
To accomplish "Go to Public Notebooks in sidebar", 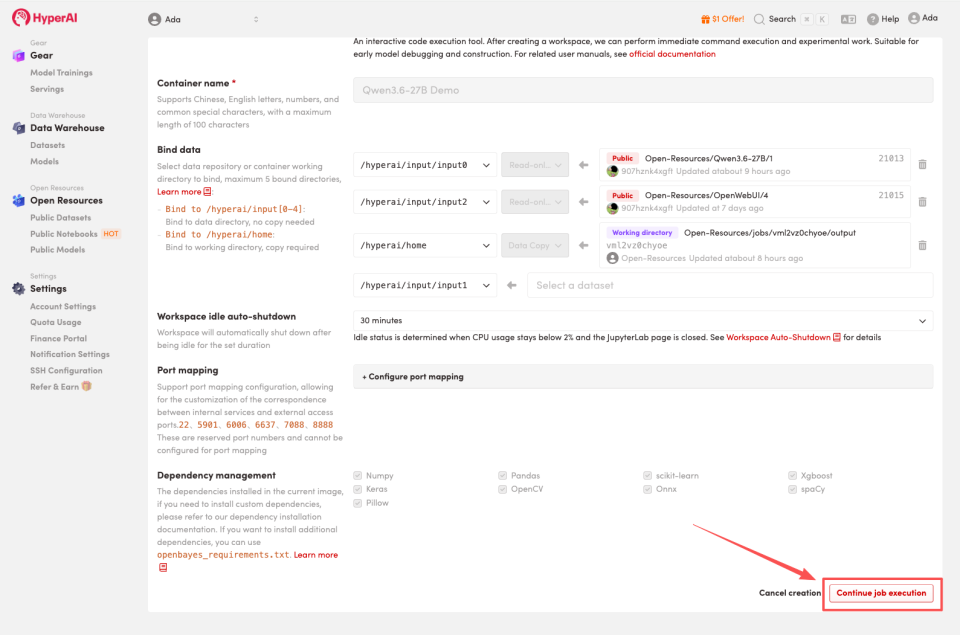I will (x=64, y=234).
